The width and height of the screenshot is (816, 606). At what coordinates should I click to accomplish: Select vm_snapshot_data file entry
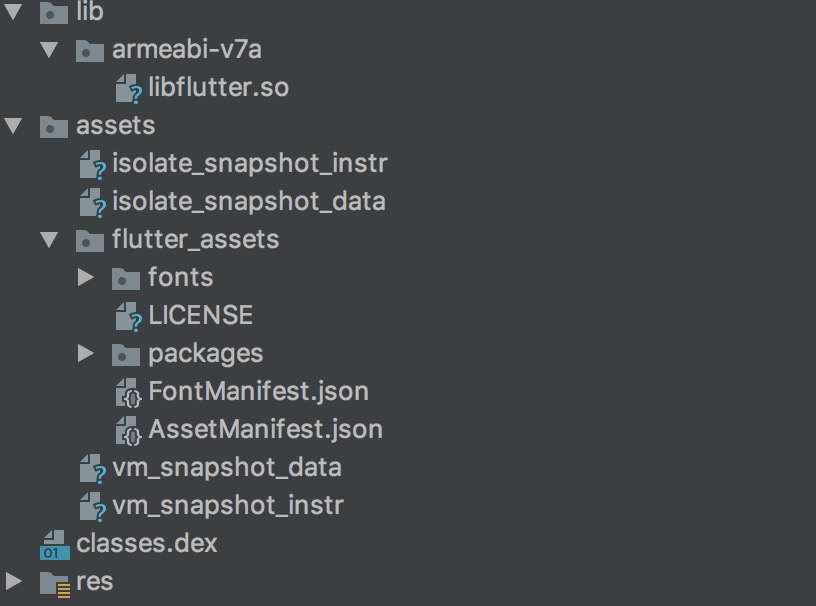pos(227,467)
